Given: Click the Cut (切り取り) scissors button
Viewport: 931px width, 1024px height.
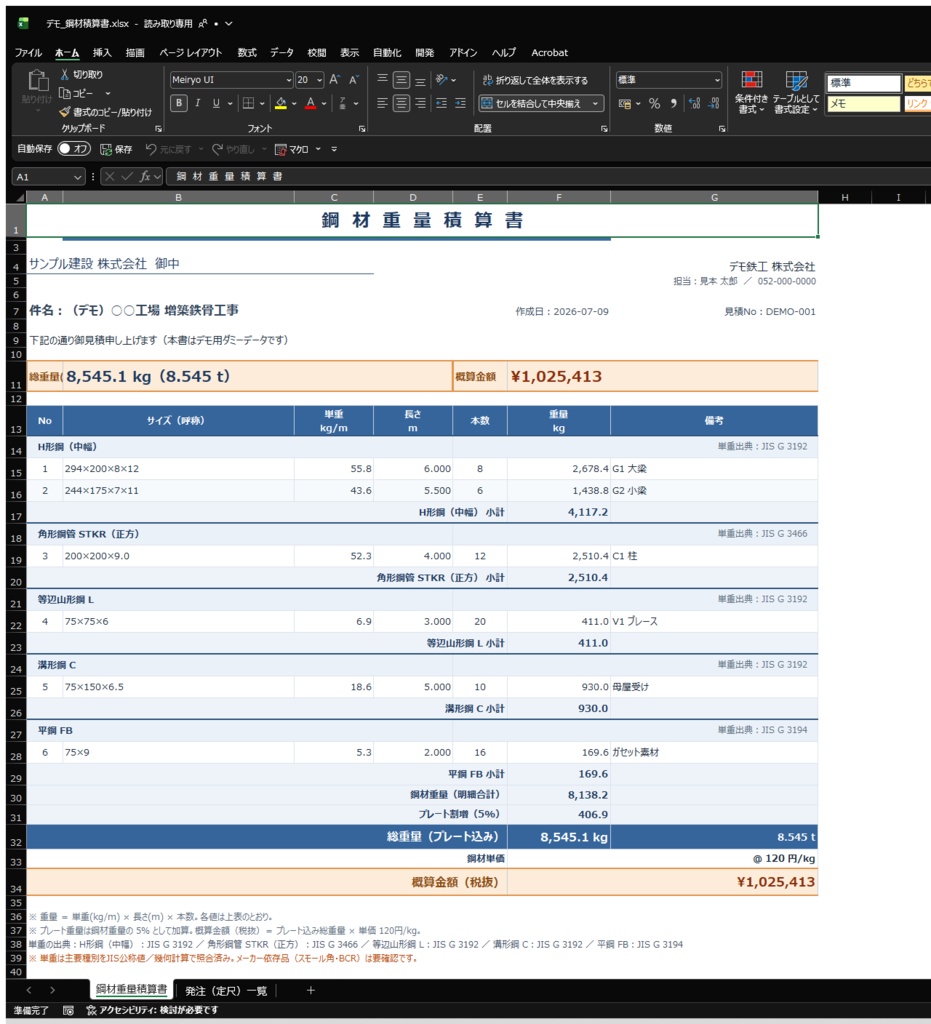Looking at the screenshot, I should point(81,74).
